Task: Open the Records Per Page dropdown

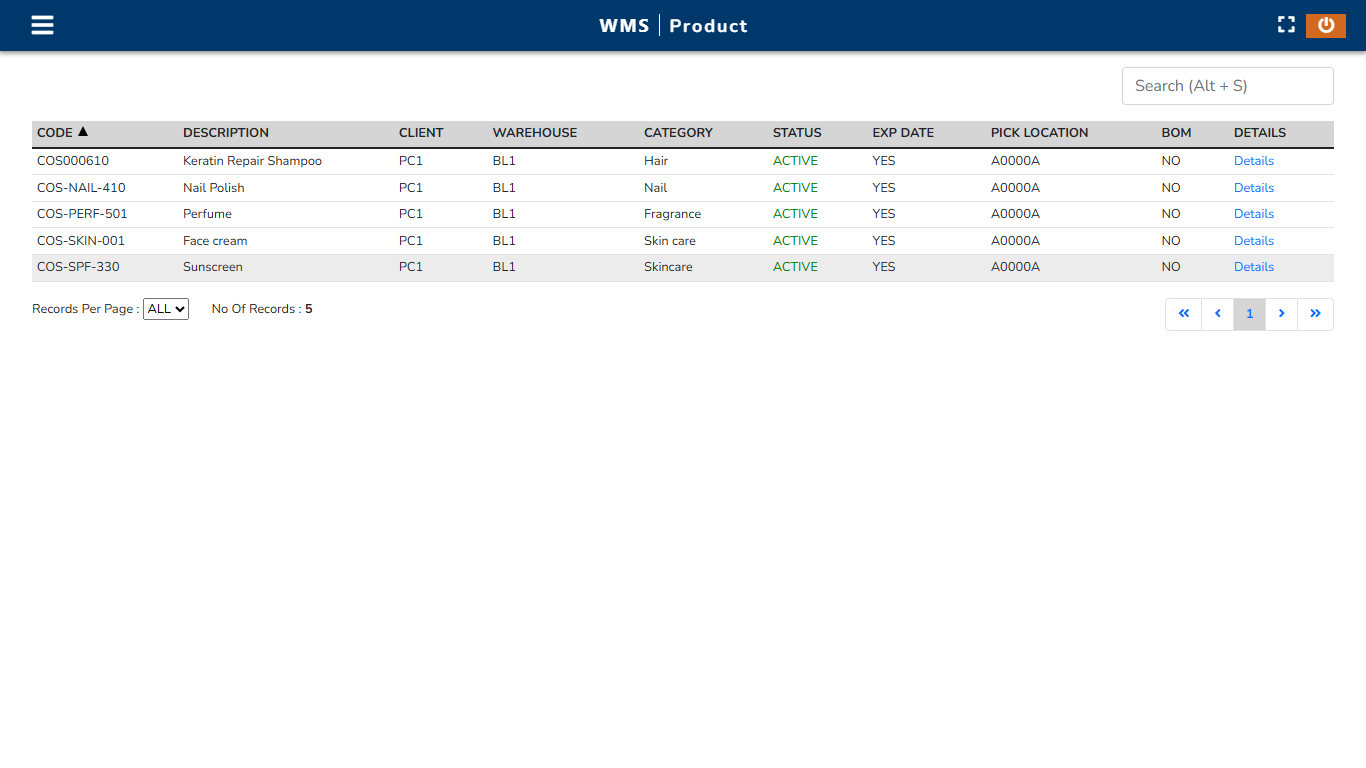Action: tap(165, 309)
